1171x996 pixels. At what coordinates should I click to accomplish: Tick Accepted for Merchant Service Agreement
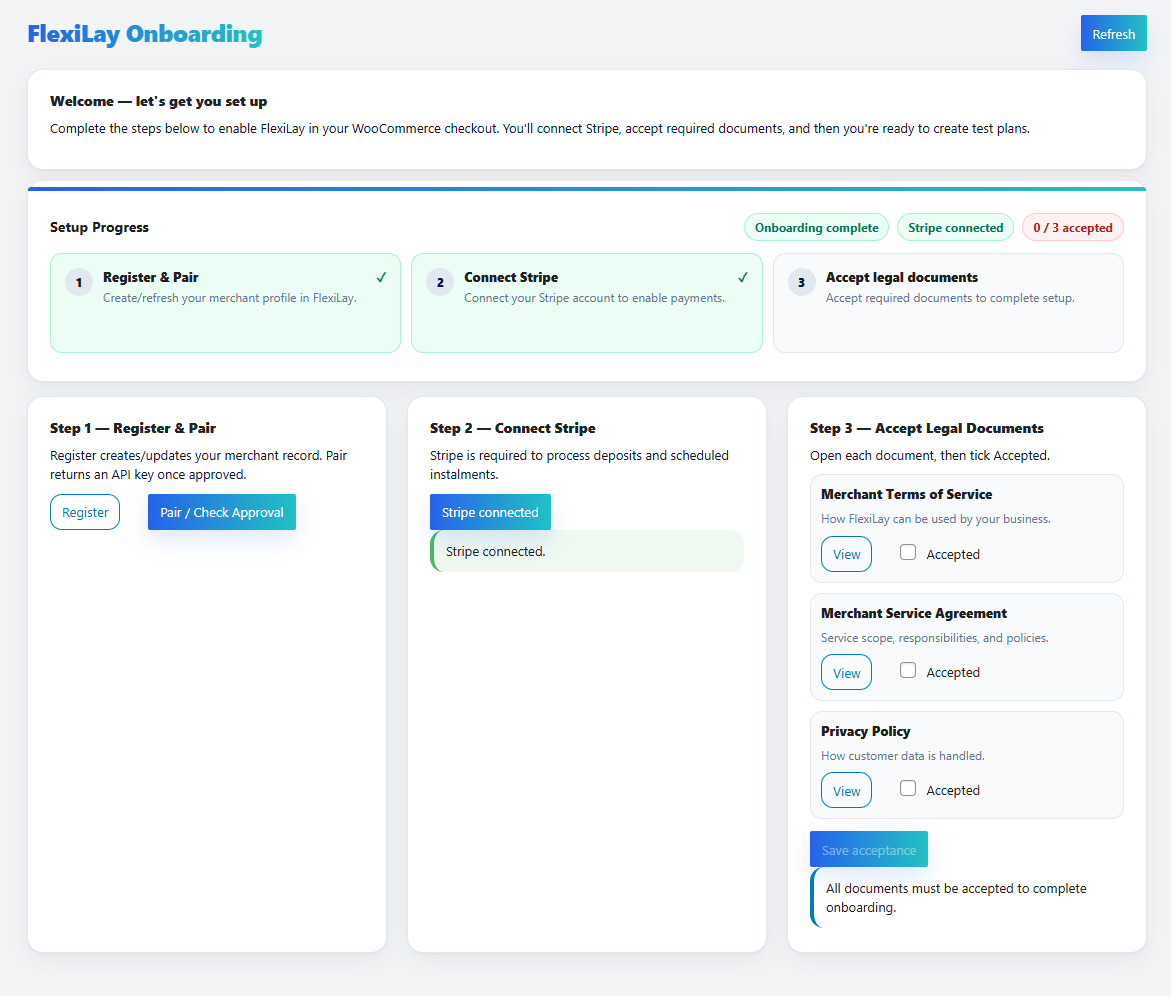[908, 670]
